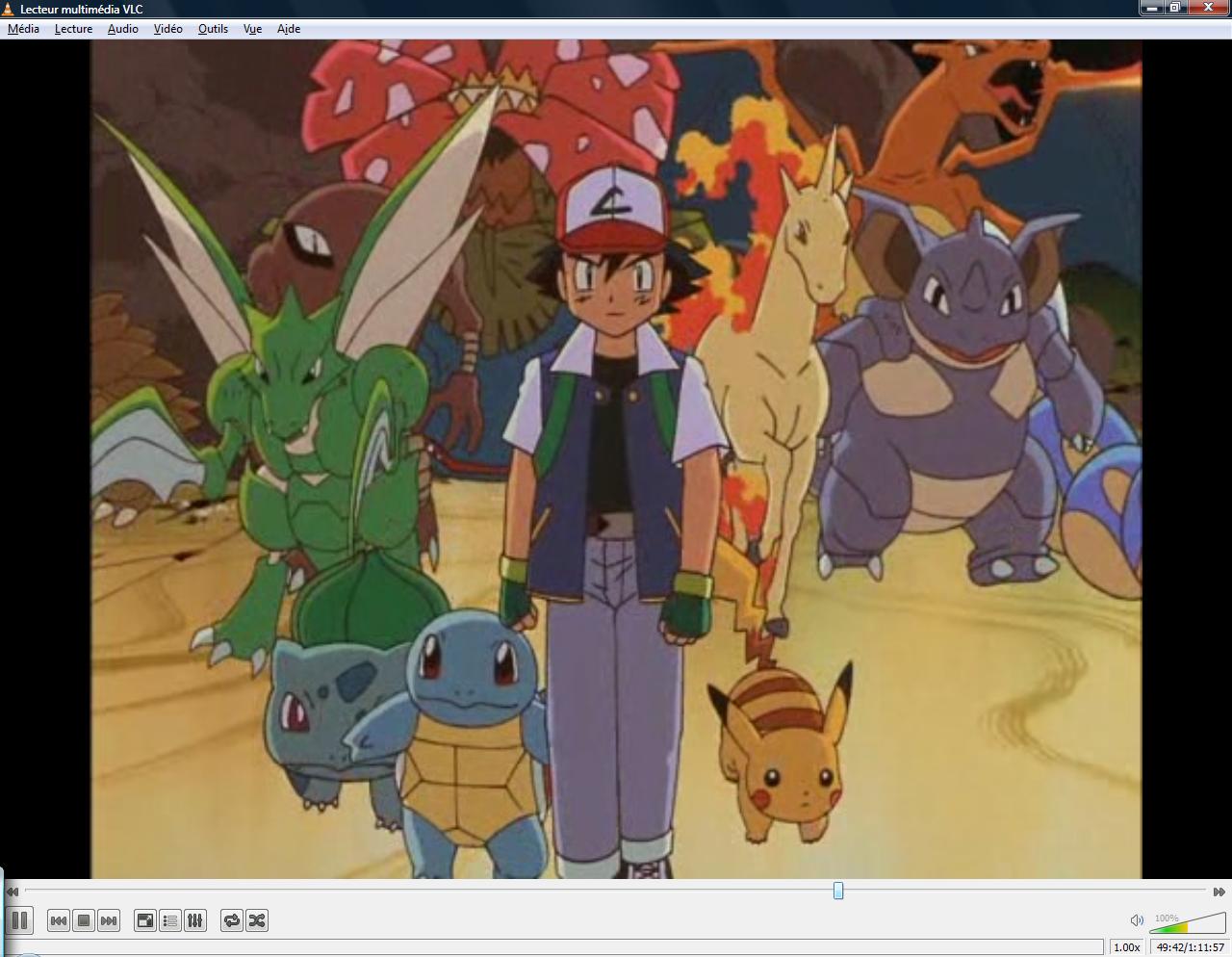Toggle elapsed time display 49:42/1:11:57
The width and height of the screenshot is (1232, 957).
point(1190,947)
